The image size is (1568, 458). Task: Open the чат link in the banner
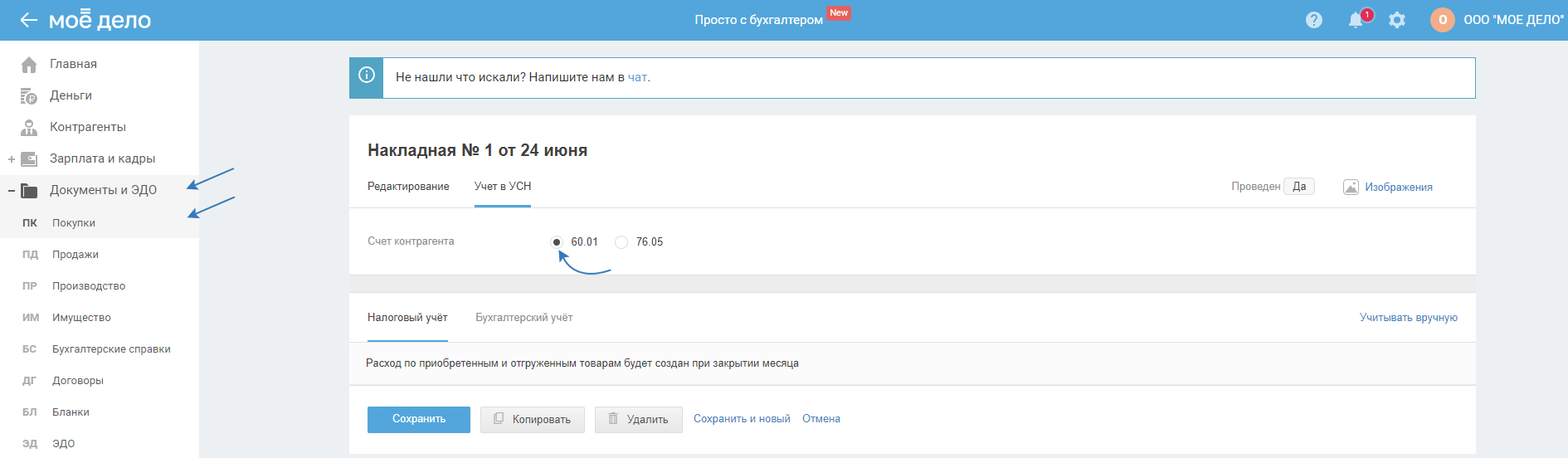(x=637, y=77)
